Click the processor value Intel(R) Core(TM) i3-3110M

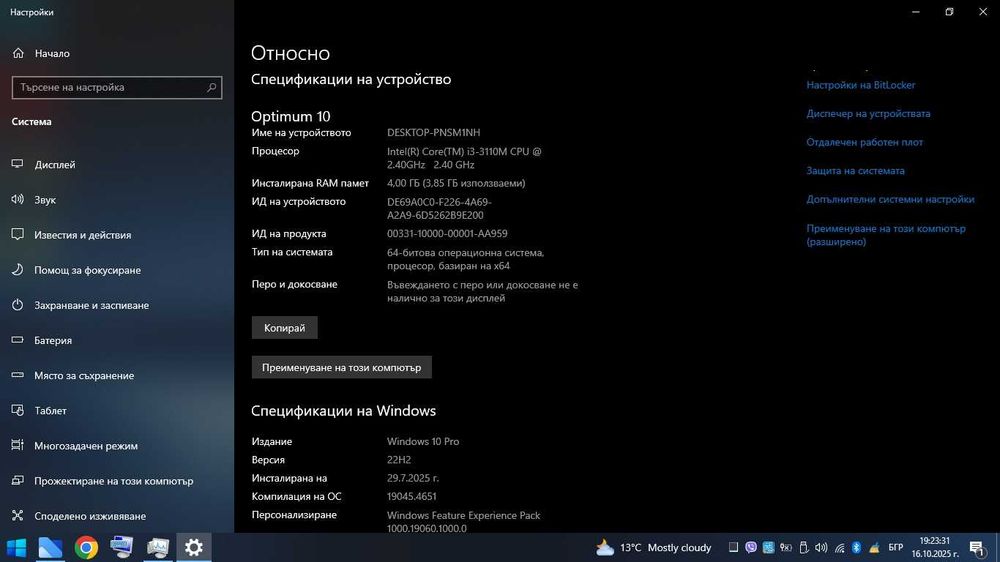464,158
